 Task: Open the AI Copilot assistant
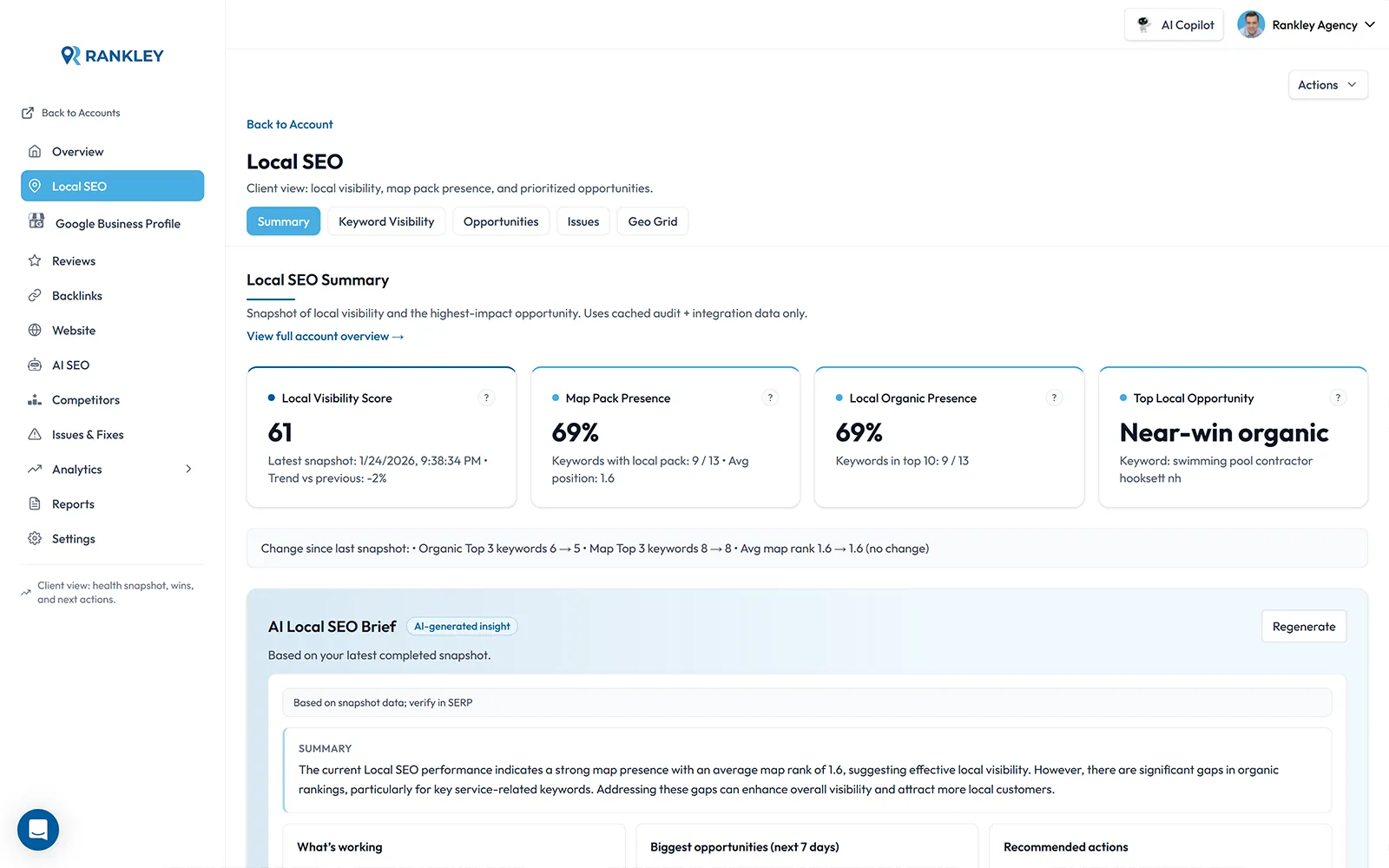(1174, 24)
